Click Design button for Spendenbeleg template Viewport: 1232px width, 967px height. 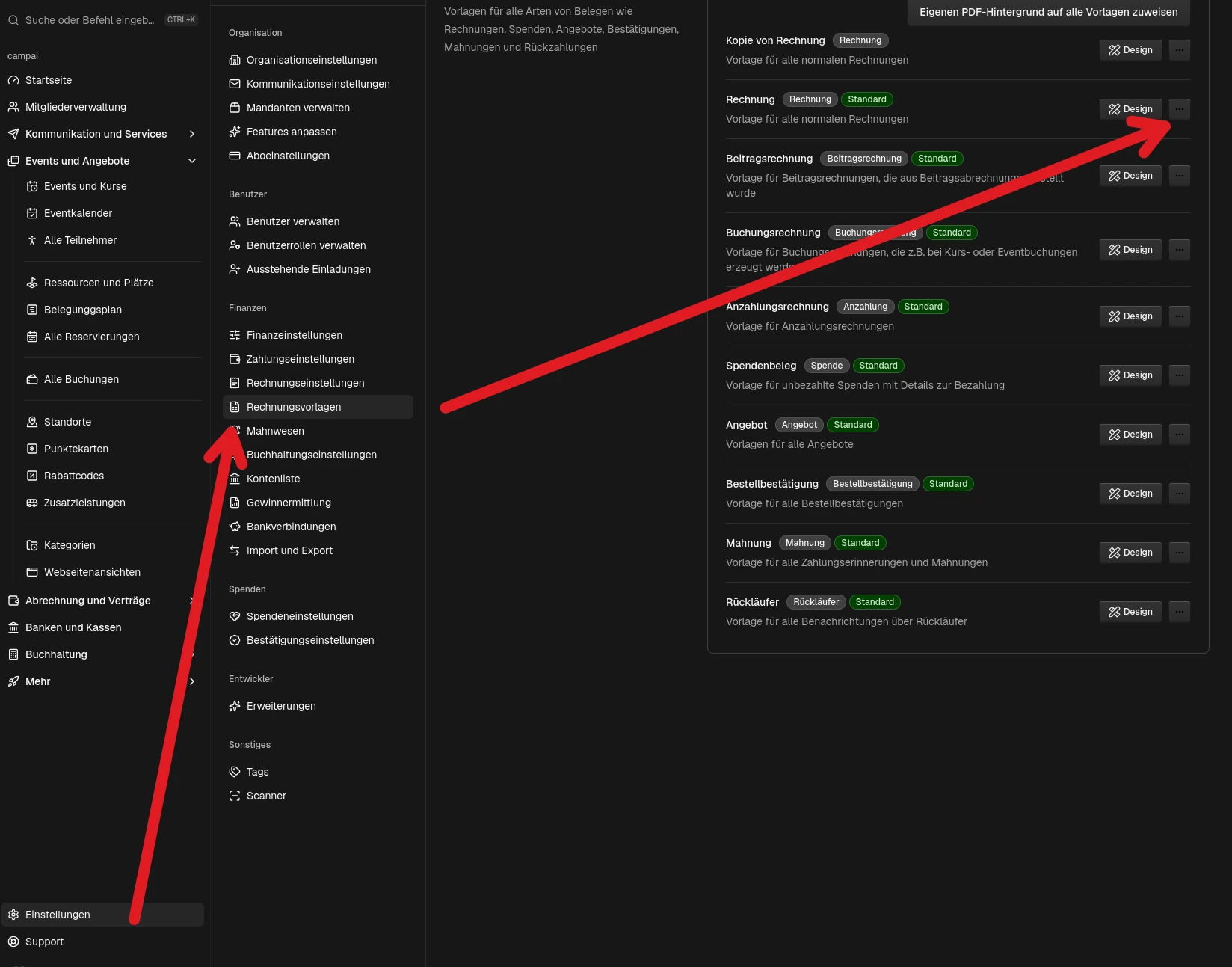point(1130,375)
